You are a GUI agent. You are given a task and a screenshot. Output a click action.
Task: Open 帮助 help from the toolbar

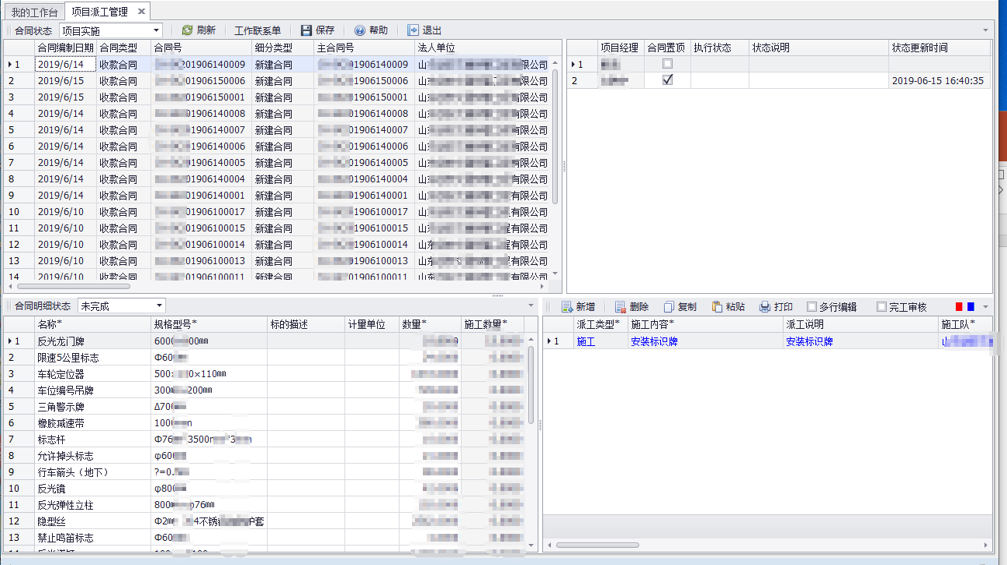[360, 30]
